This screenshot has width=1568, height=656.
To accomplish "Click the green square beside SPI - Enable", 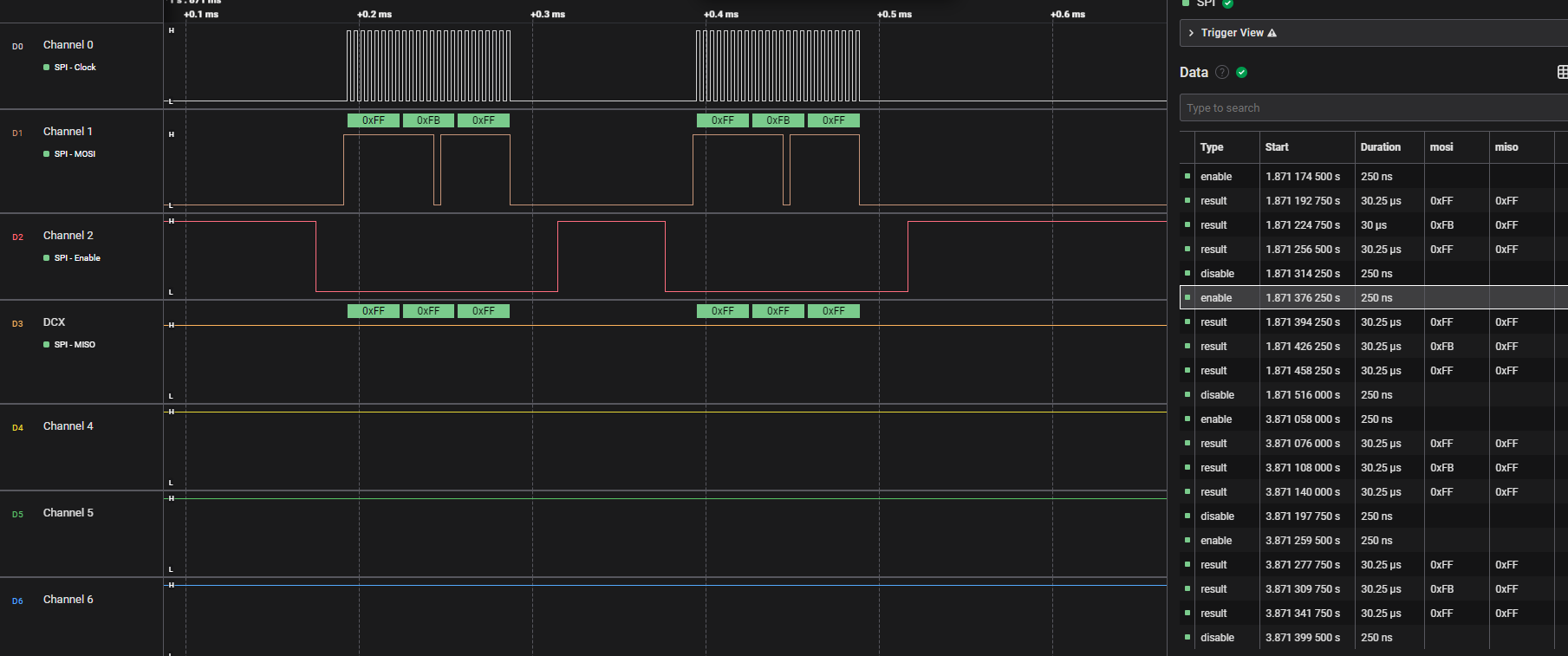I will click(46, 258).
